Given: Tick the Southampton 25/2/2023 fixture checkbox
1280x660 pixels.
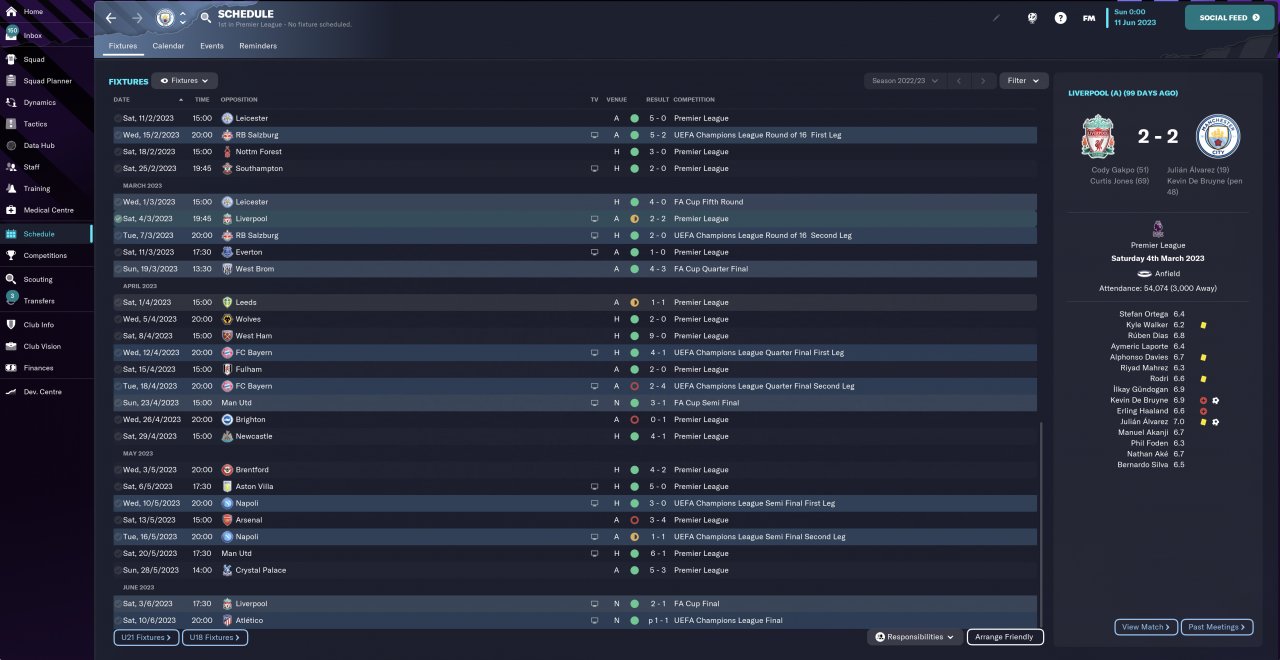Looking at the screenshot, I should click(118, 168).
